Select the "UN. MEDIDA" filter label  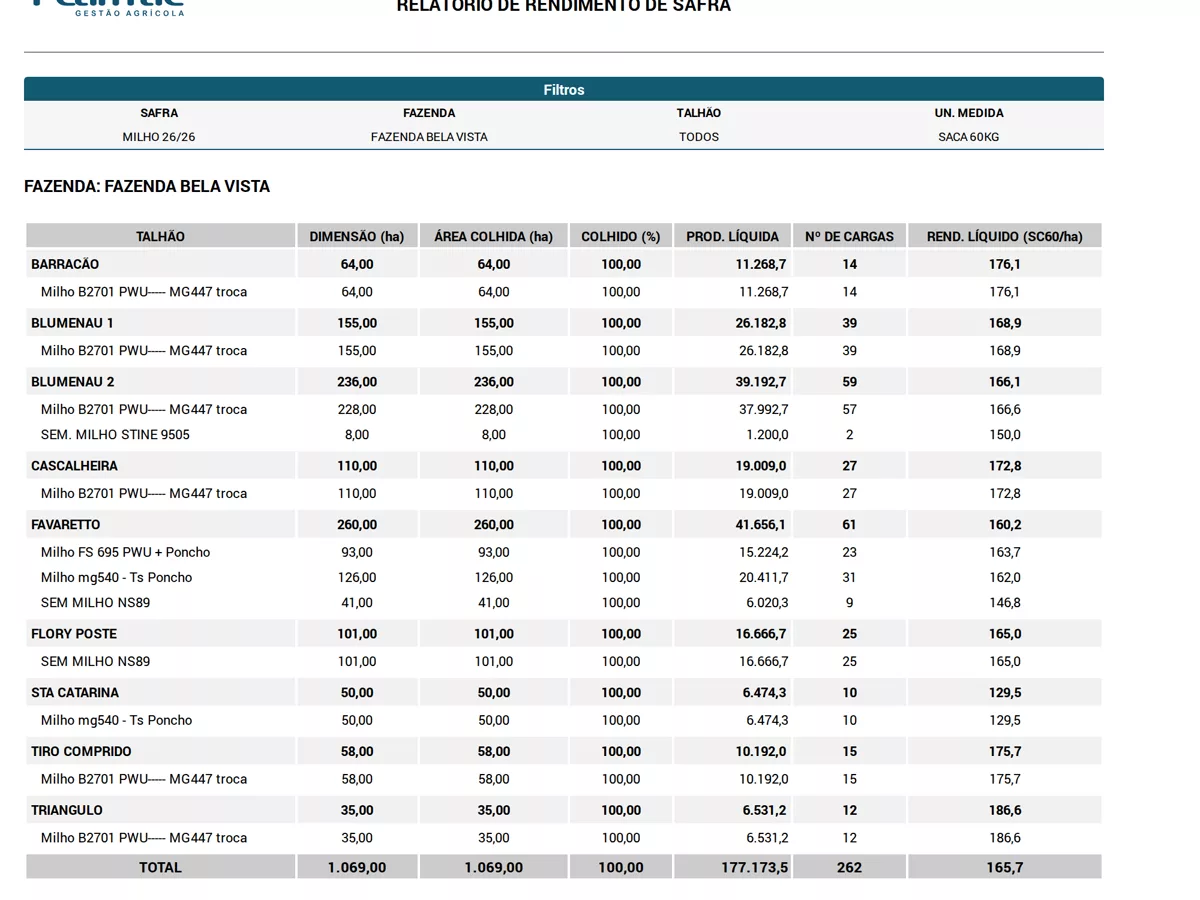tap(969, 113)
